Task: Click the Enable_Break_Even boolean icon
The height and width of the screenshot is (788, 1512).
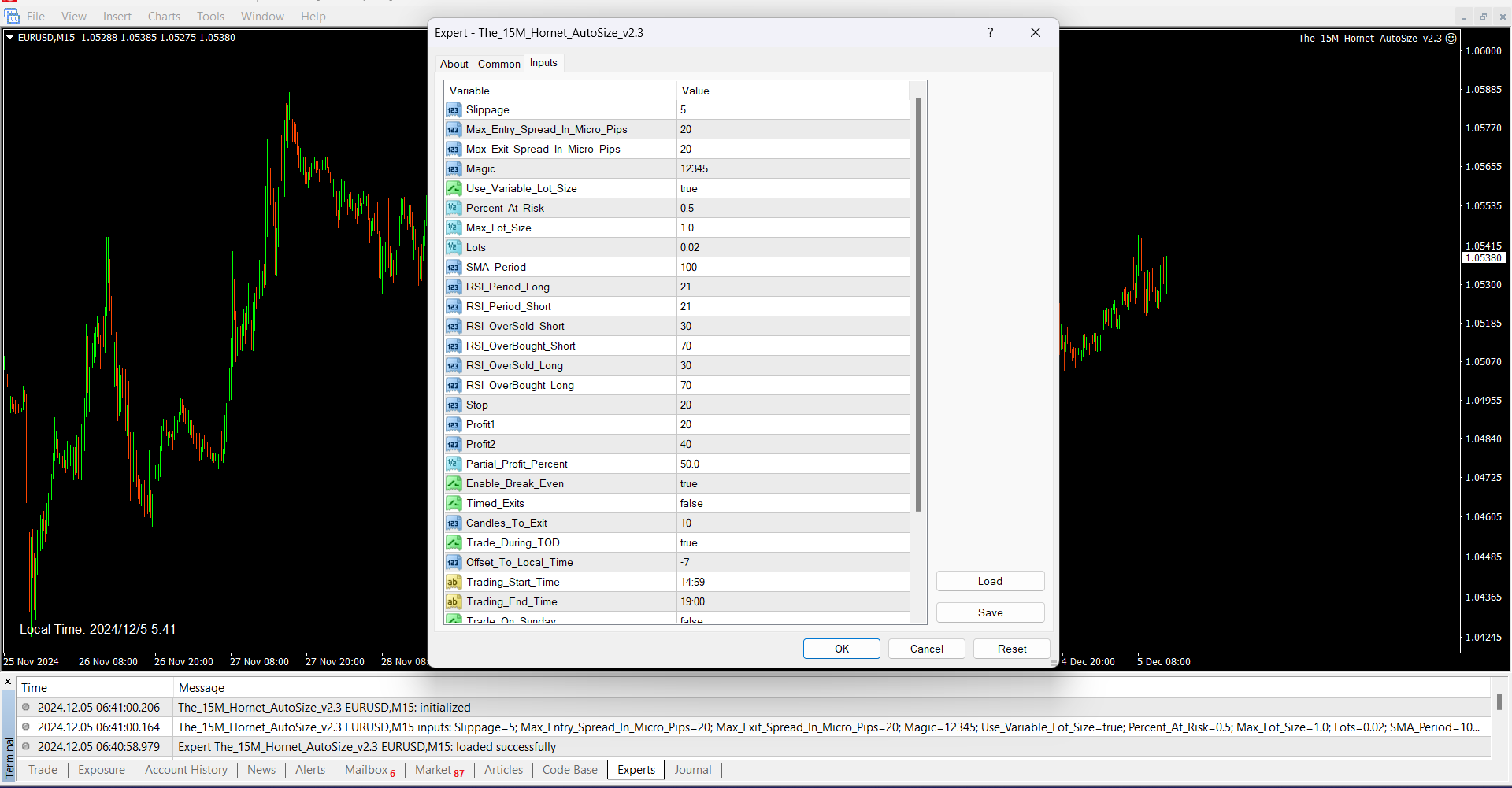Action: [x=454, y=484]
